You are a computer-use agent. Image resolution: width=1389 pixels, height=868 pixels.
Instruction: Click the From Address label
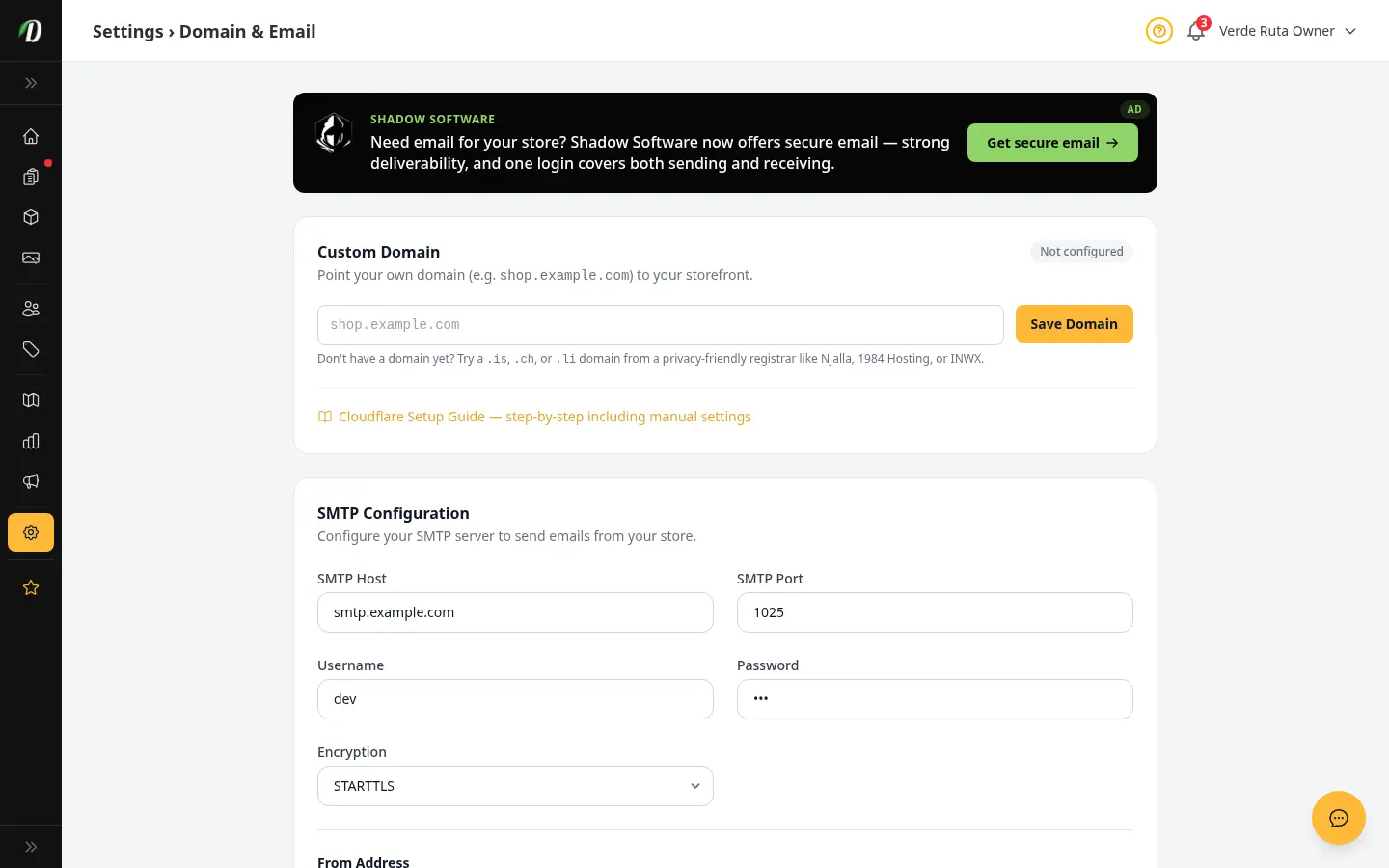pyautogui.click(x=363, y=862)
